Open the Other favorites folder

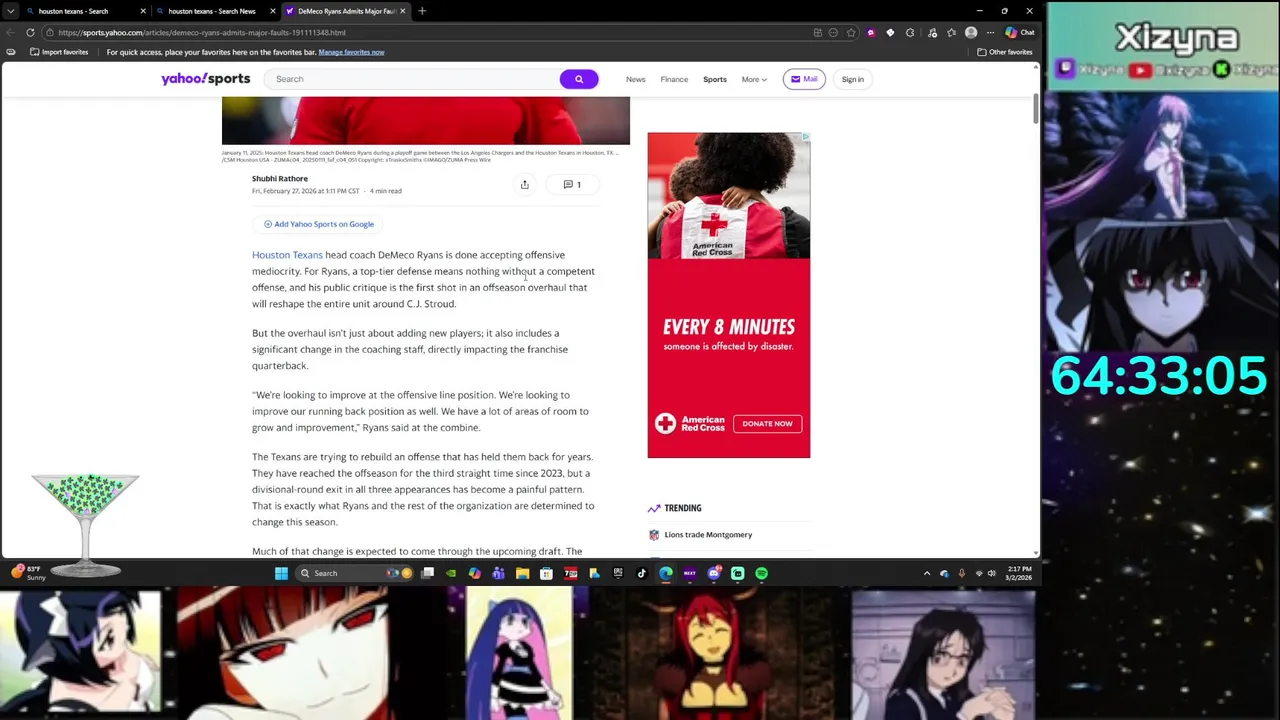pos(1005,52)
